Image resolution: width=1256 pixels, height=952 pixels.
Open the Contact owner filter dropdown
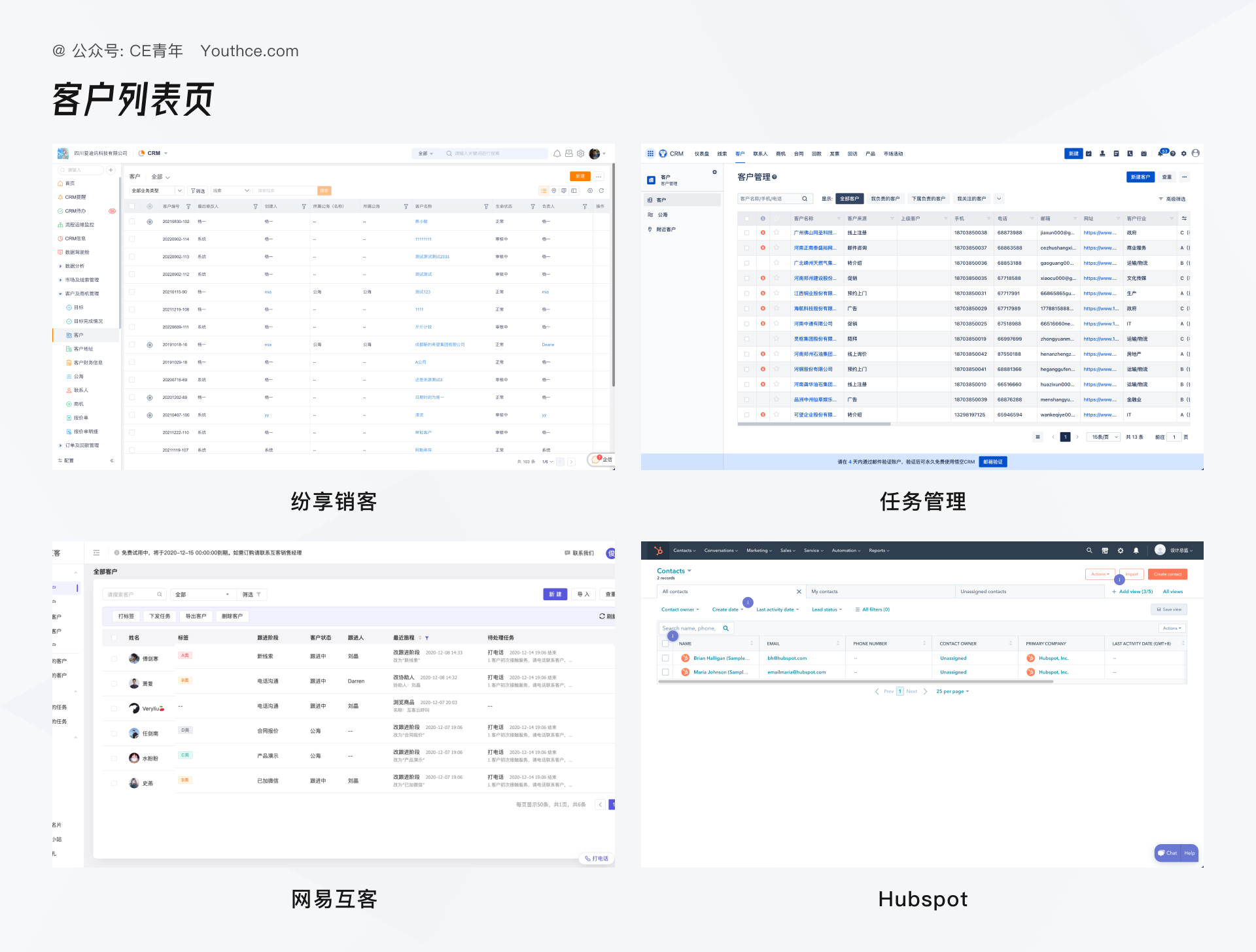point(680,609)
